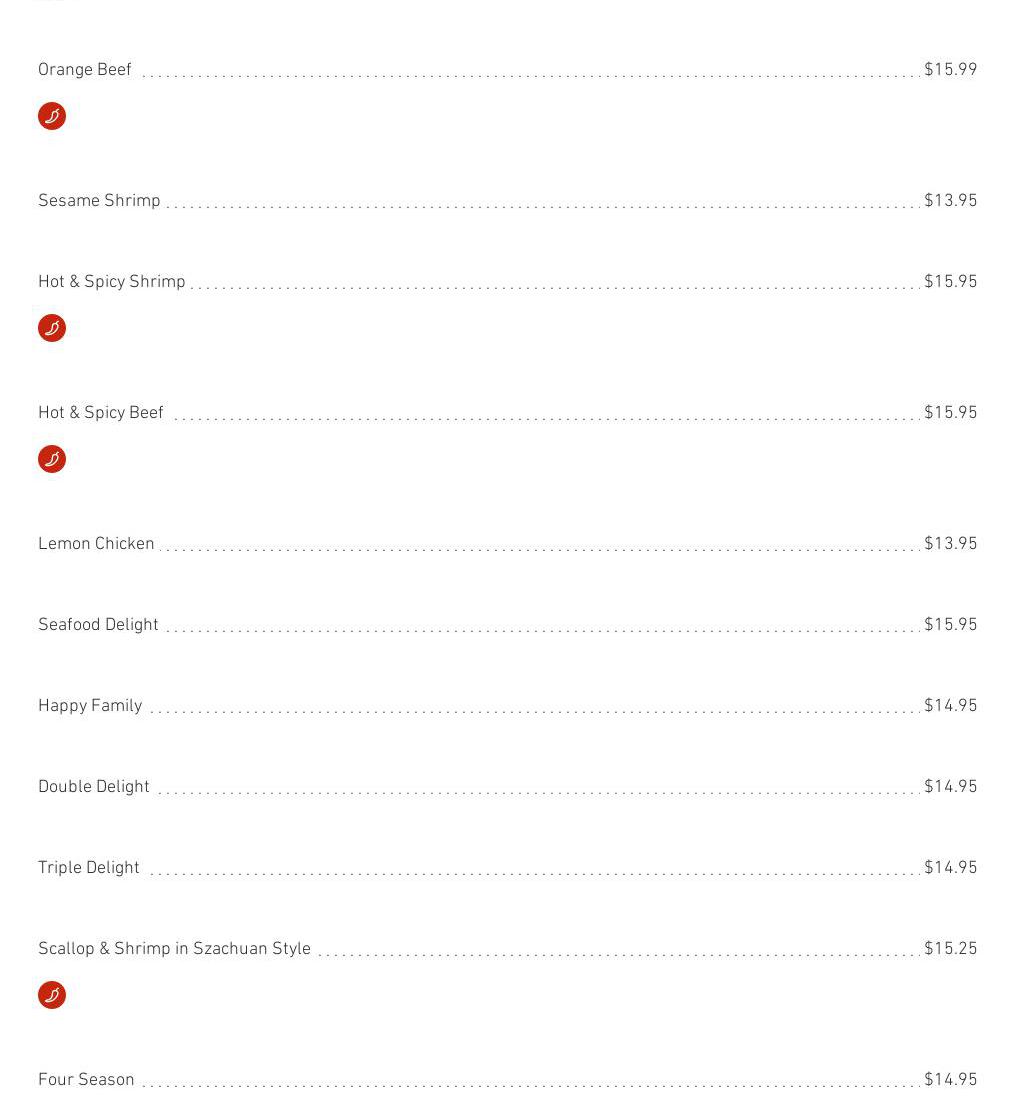The image size is (1015, 1103).
Task: Click the Triple Delight menu item
Action: pos(89,868)
